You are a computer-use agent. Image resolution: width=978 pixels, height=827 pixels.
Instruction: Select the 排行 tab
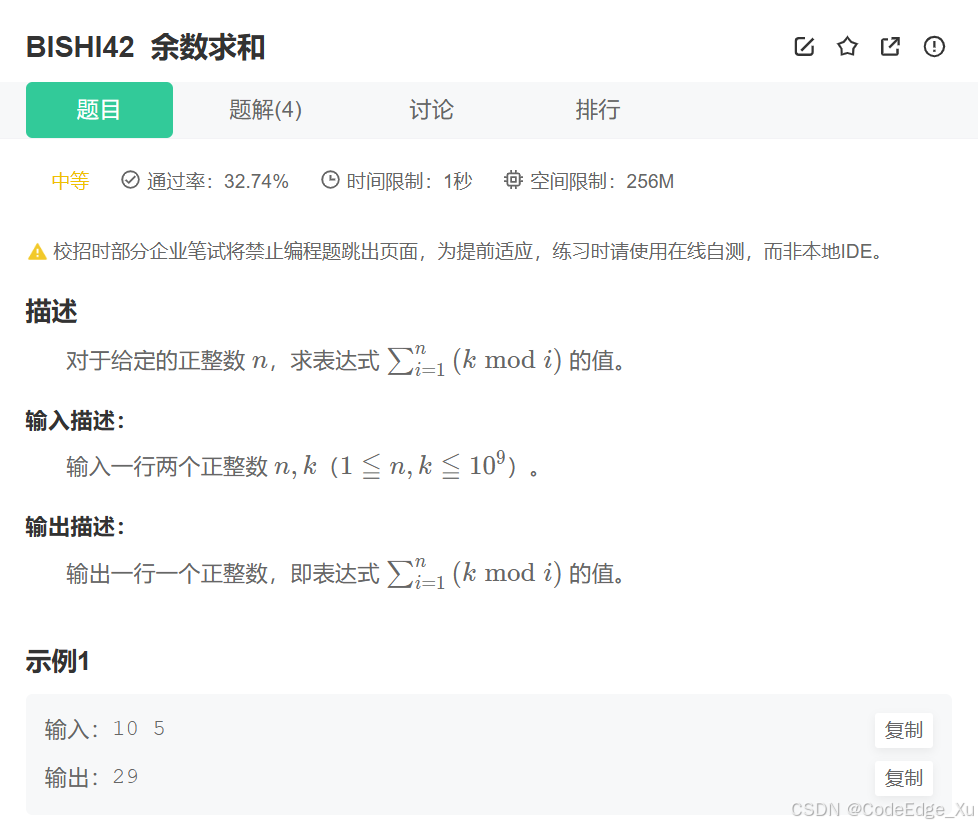[597, 110]
